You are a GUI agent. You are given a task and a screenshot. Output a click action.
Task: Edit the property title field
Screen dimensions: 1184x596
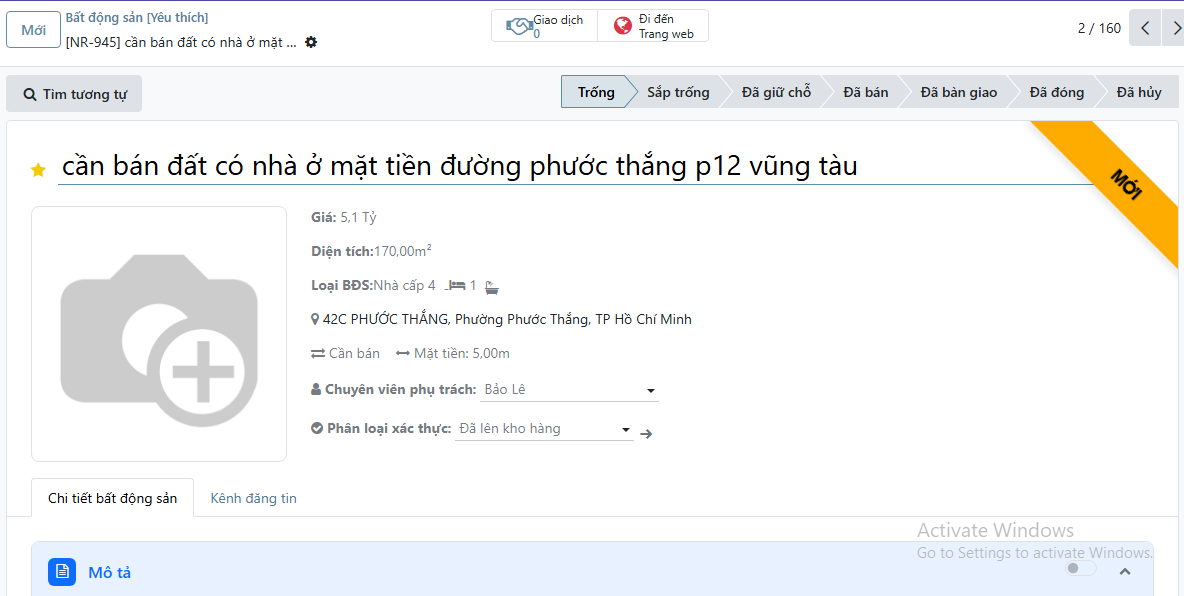pos(575,165)
